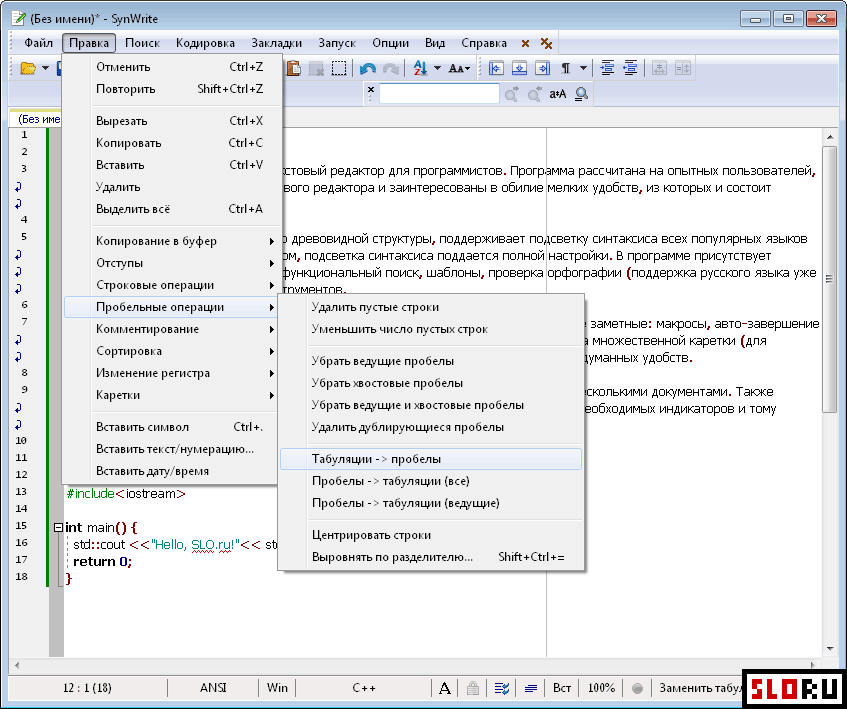The width and height of the screenshot is (847, 709).
Task: Choose Выровнять по разделителю option
Action: (x=431, y=557)
